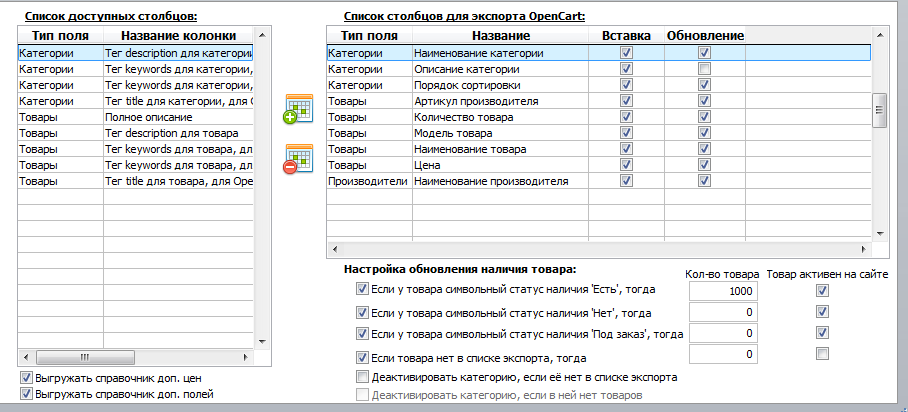This screenshot has height=412, width=908.
Task: Toggle Обновление for Количество товара
Action: click(x=704, y=117)
